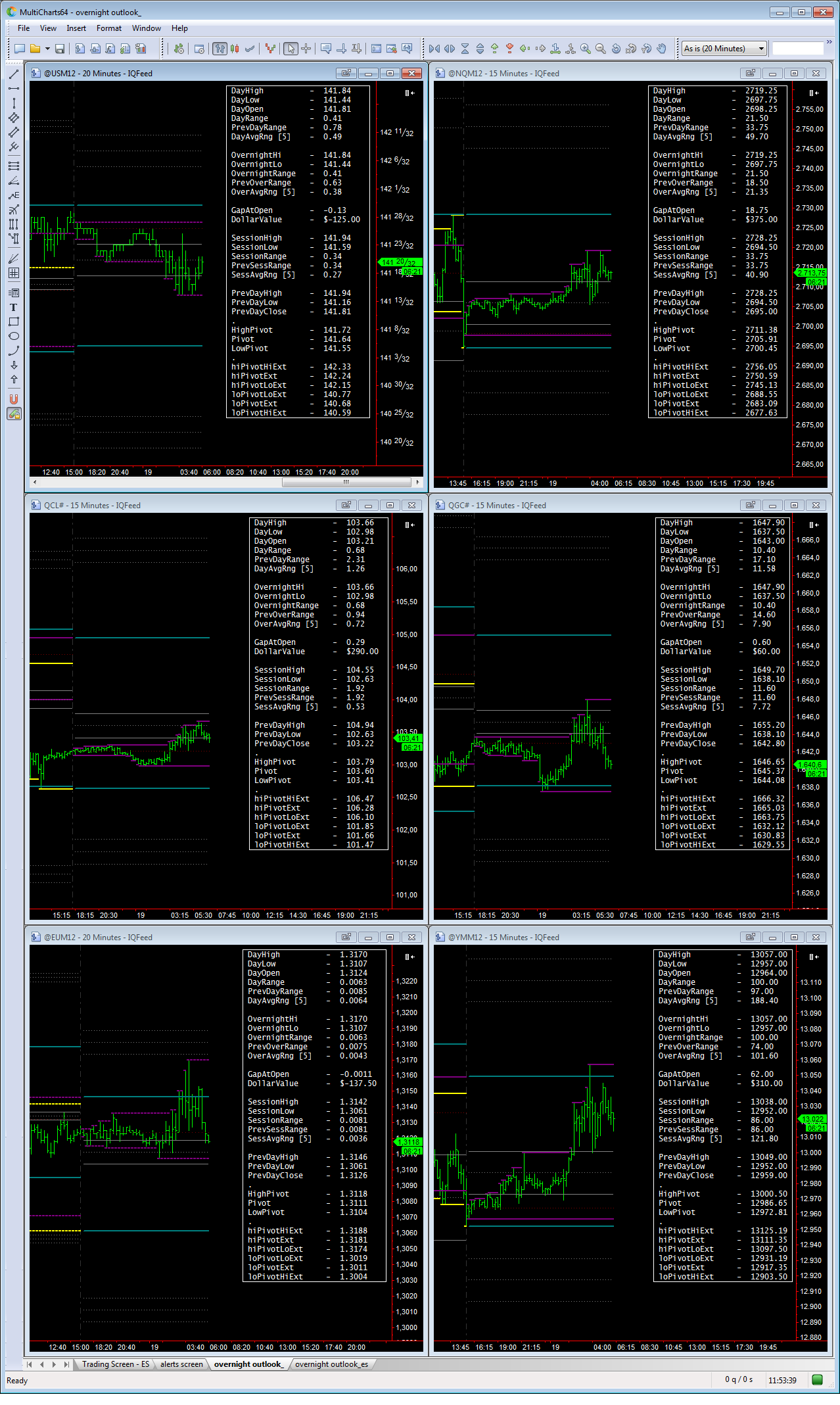Screen dimensions: 840x1405
Task: Click green connection status indicator
Action: pos(818,1380)
